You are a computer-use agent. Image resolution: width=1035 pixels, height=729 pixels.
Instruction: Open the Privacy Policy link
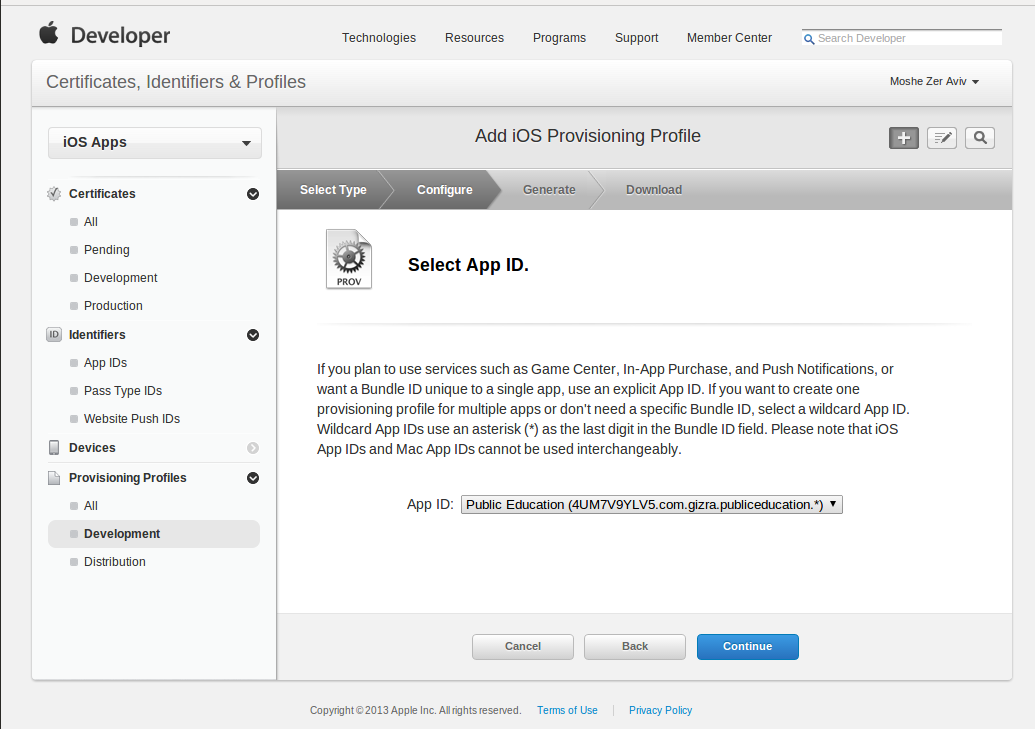(661, 711)
